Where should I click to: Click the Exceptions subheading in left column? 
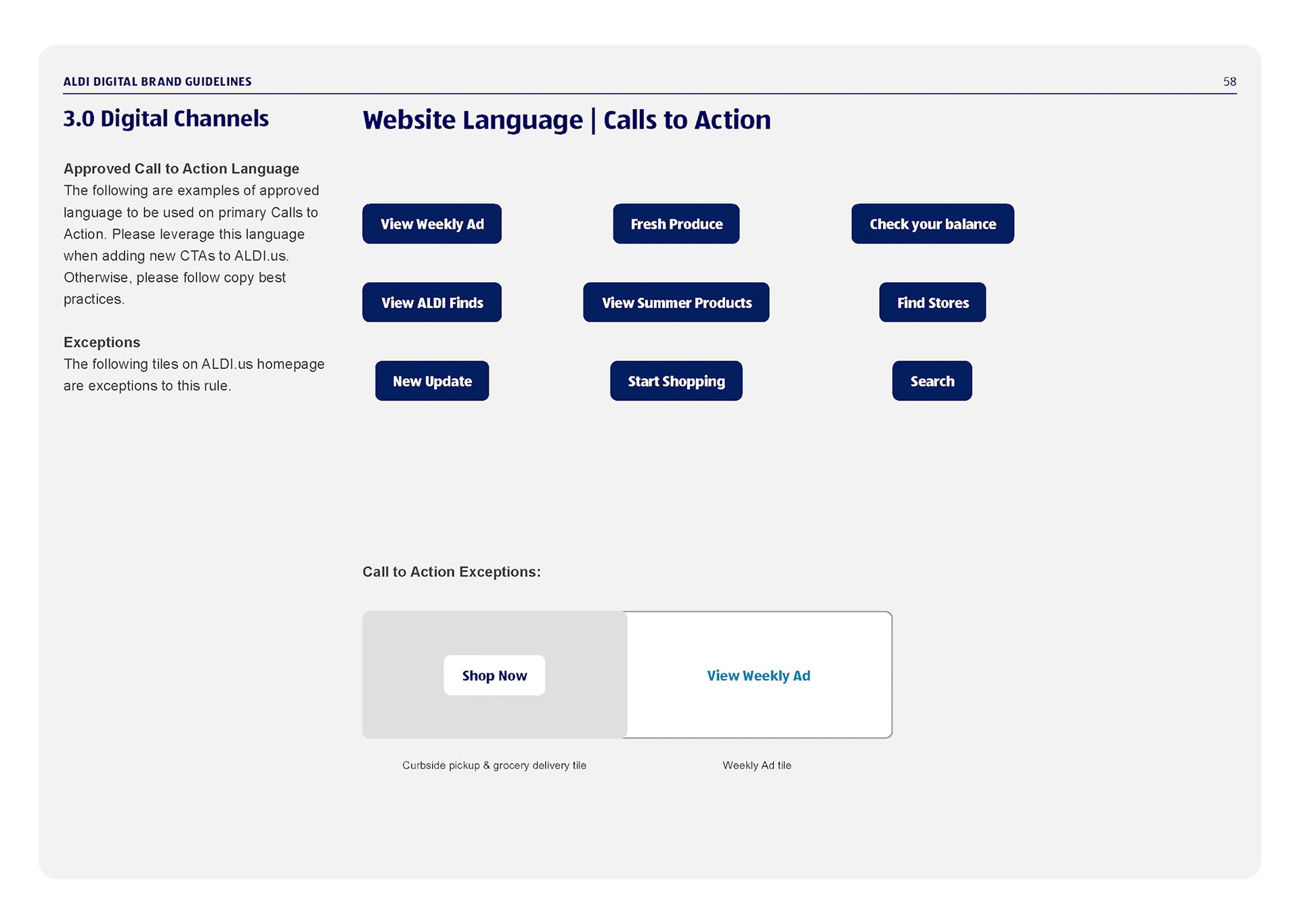point(102,343)
